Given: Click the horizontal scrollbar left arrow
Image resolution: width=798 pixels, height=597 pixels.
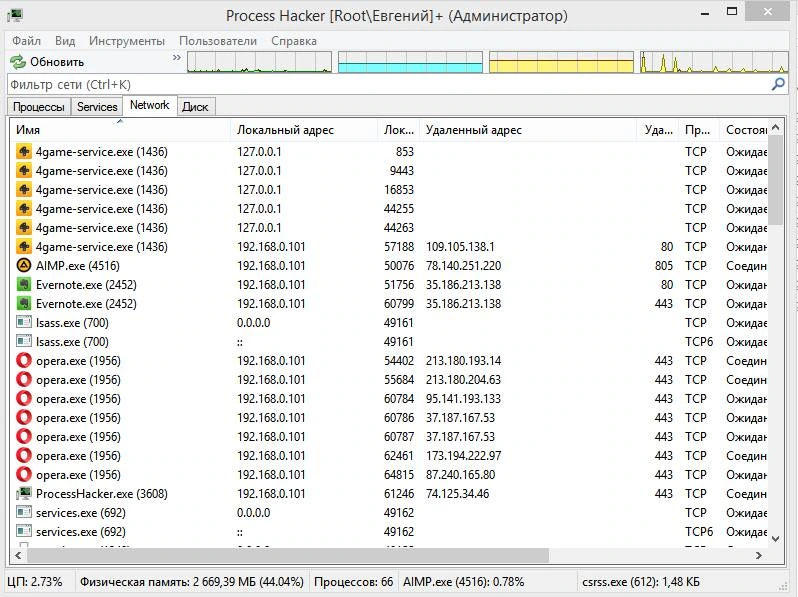Looking at the screenshot, I should [18, 555].
